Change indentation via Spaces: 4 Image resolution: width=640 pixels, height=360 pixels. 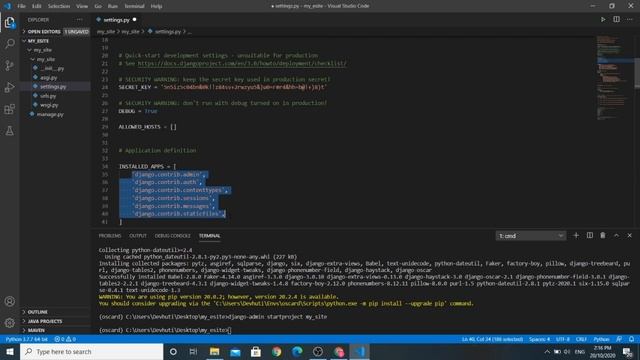point(539,339)
